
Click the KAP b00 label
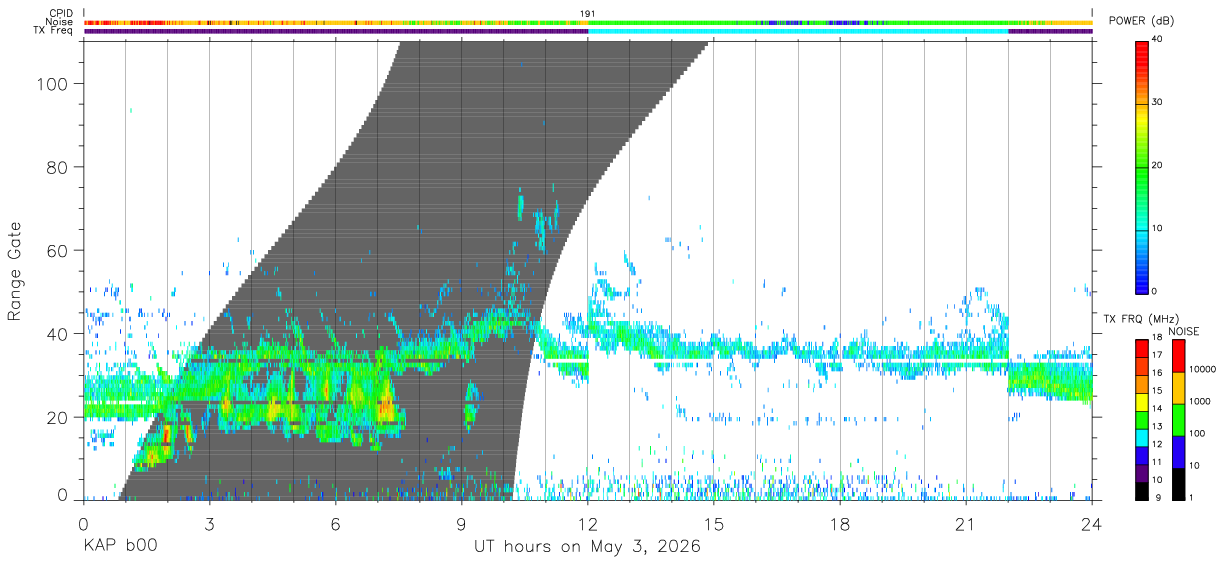120,547
